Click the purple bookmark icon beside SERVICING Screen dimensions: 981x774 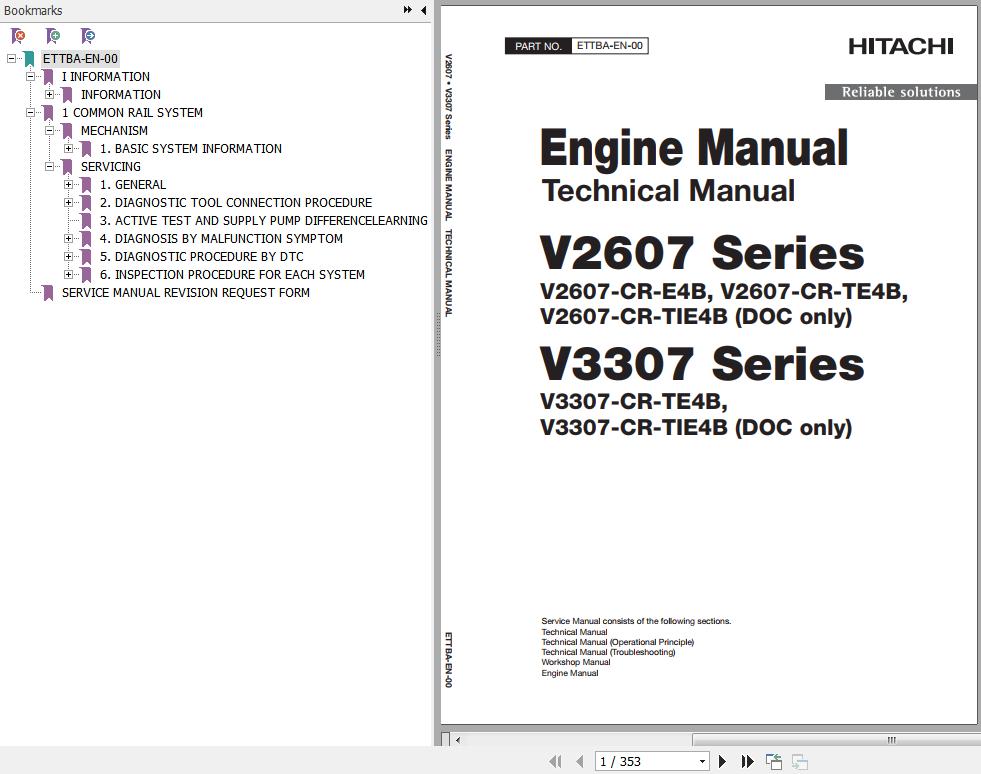[68, 167]
